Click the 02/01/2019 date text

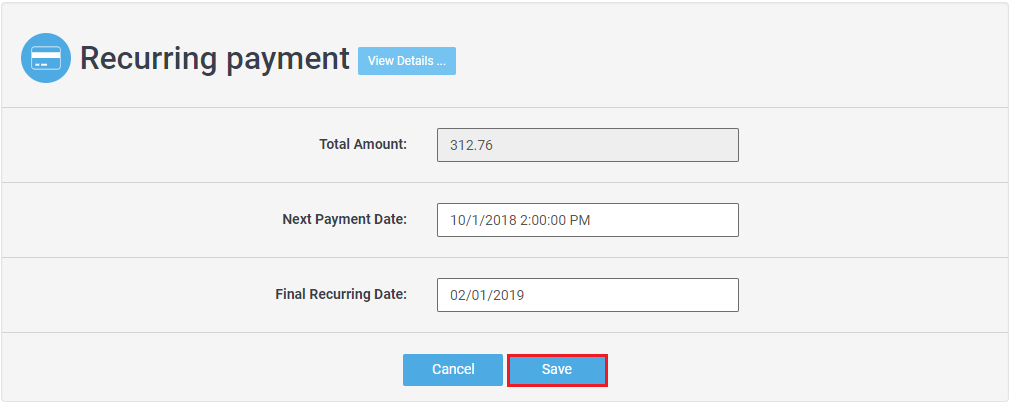(x=488, y=295)
